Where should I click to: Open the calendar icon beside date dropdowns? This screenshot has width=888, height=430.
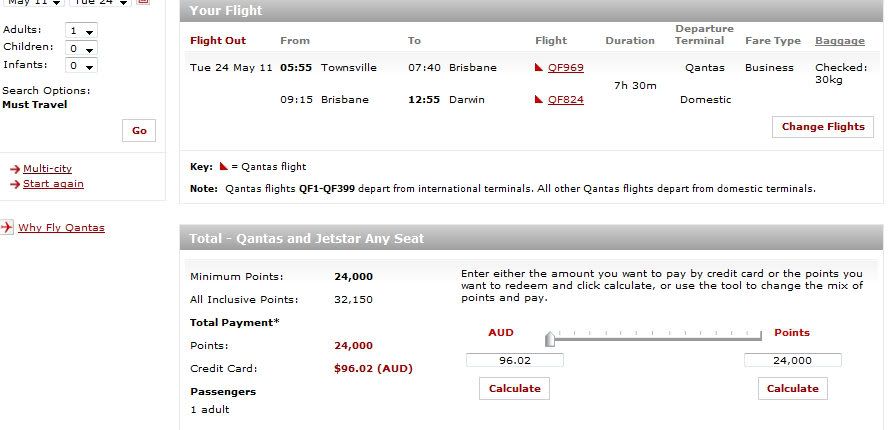(x=143, y=2)
